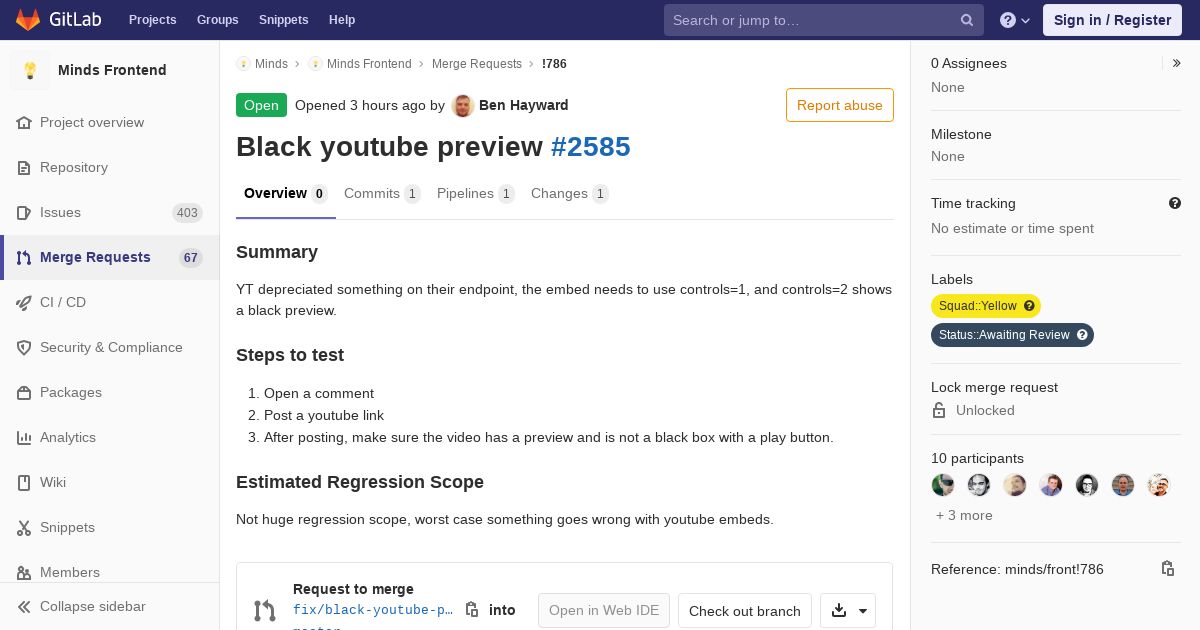Switch to the Changes tab
The image size is (1200, 630).
point(569,194)
